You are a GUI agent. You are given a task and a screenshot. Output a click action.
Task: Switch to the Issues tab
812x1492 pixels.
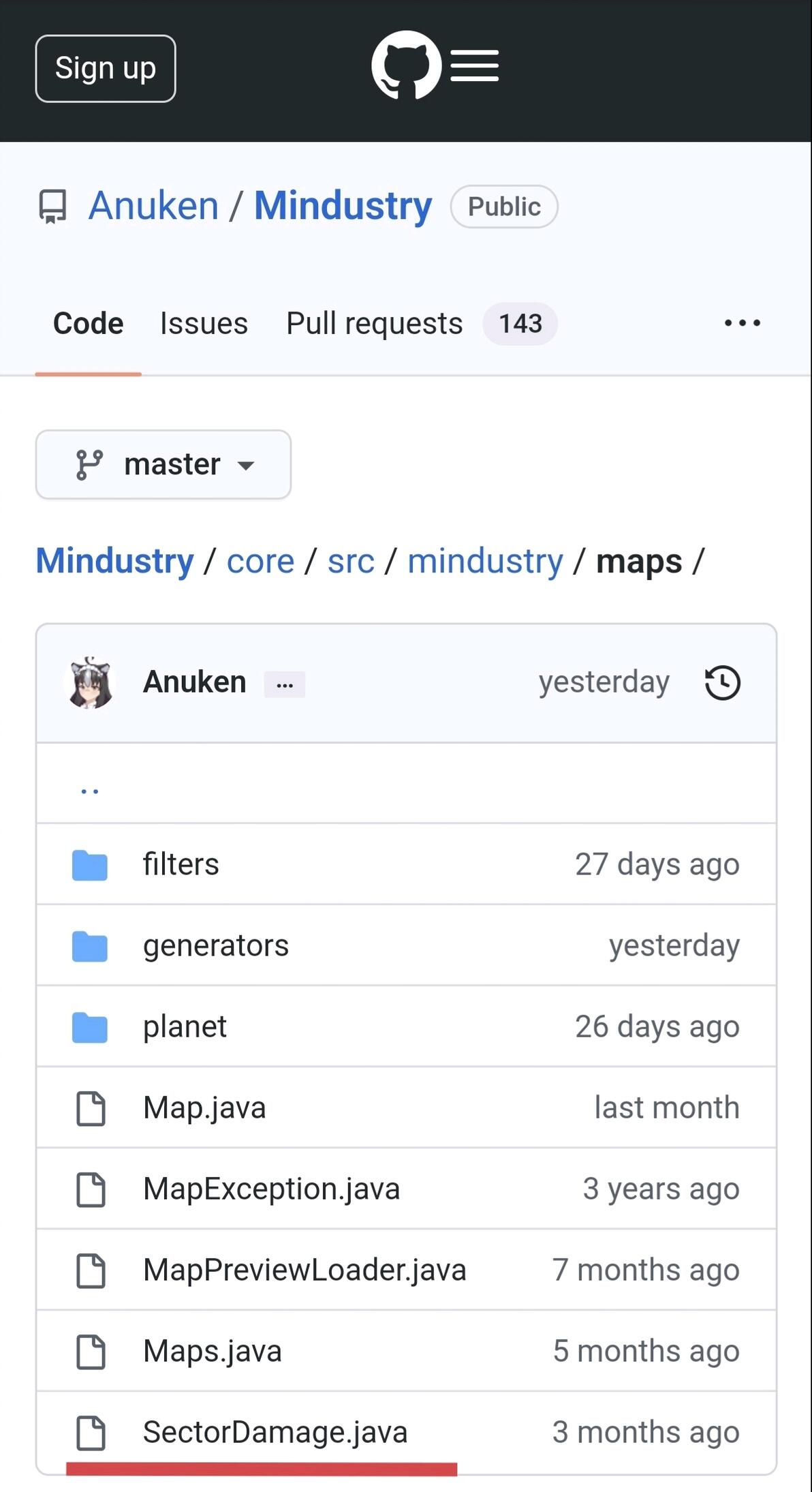204,323
